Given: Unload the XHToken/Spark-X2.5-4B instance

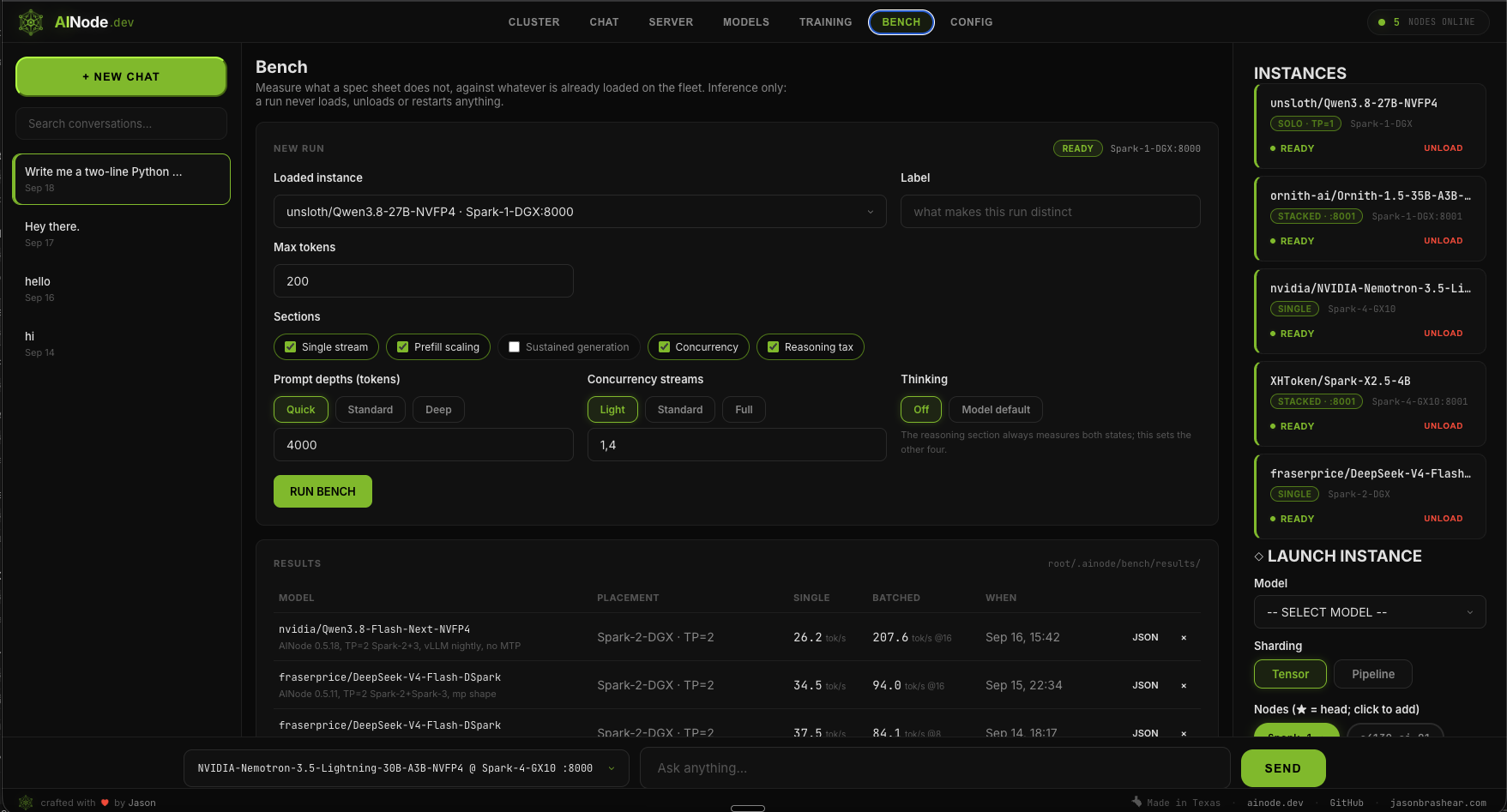Looking at the screenshot, I should click(x=1444, y=426).
